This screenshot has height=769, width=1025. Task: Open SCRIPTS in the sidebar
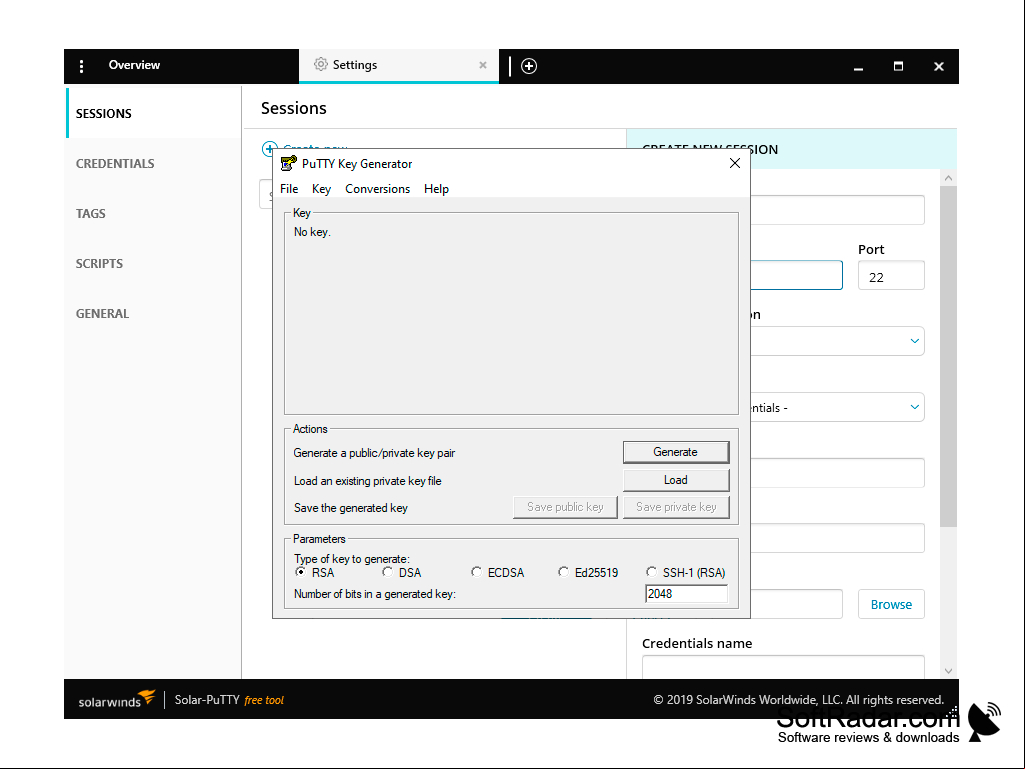154,264
